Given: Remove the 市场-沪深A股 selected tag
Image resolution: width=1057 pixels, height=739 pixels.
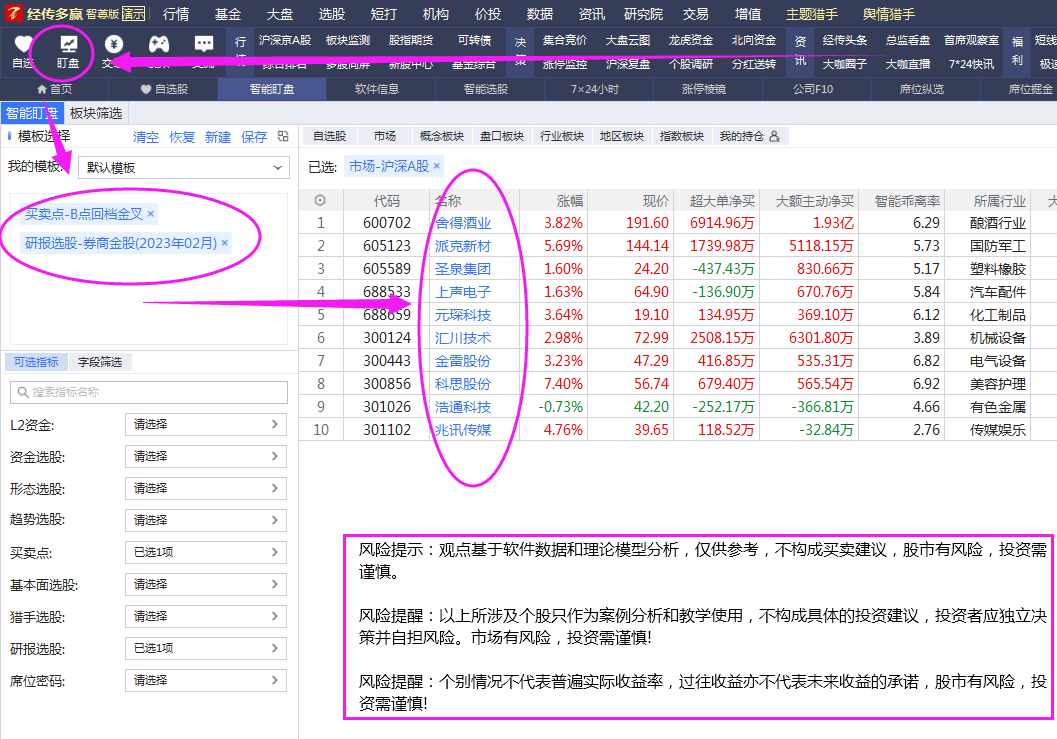Looking at the screenshot, I should 437,166.
